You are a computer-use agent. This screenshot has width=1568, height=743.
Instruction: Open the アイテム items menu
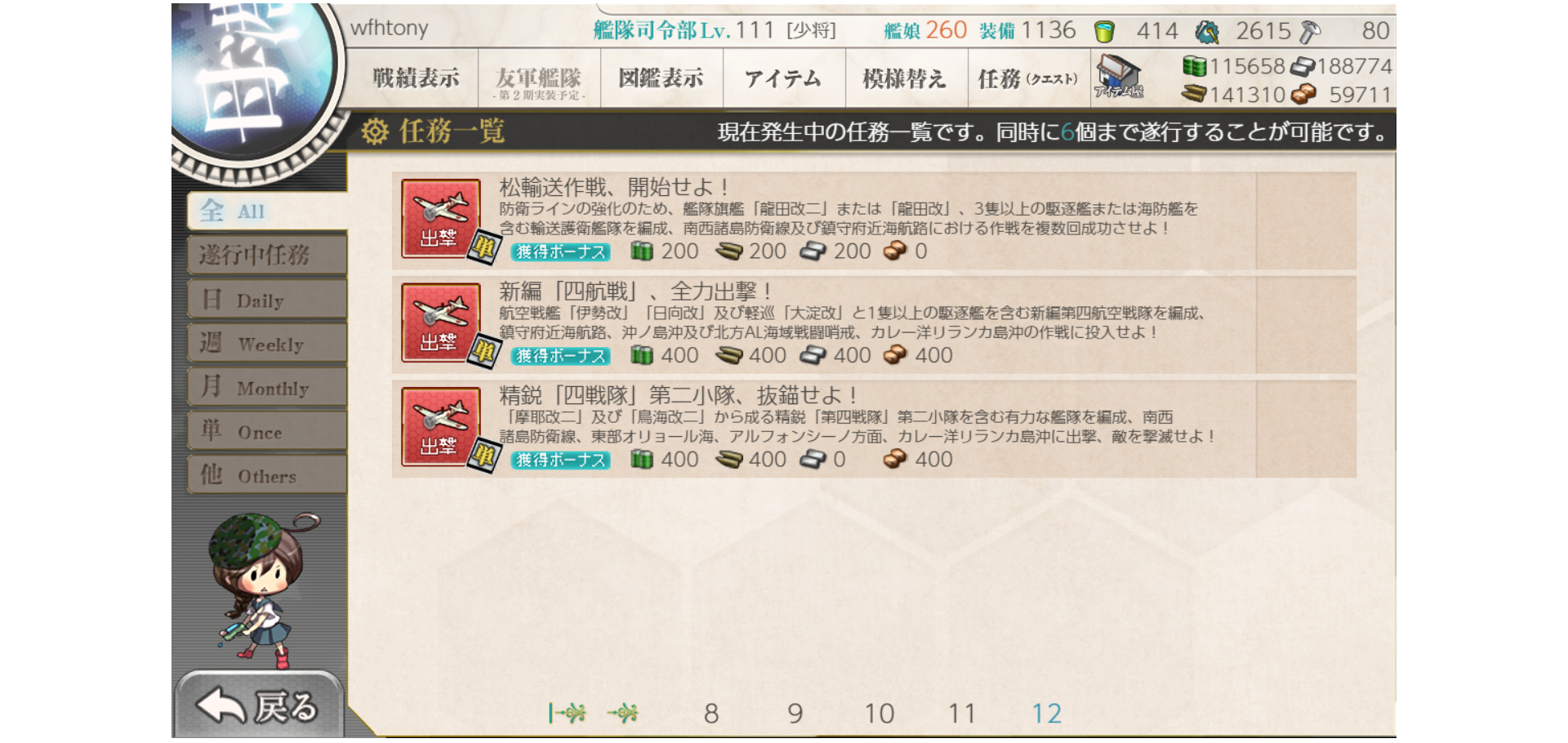point(784,78)
